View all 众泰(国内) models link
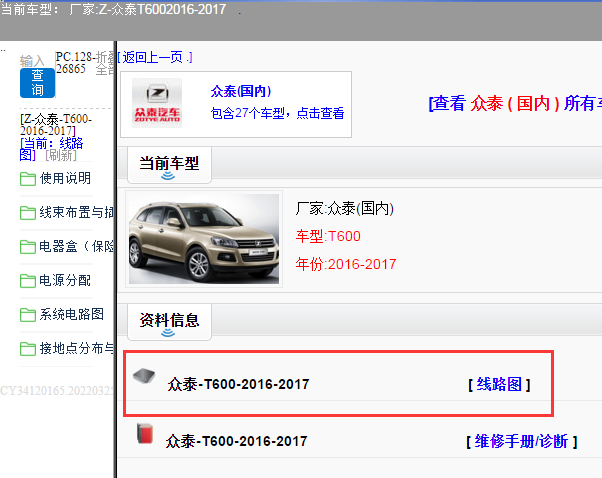 [515, 104]
